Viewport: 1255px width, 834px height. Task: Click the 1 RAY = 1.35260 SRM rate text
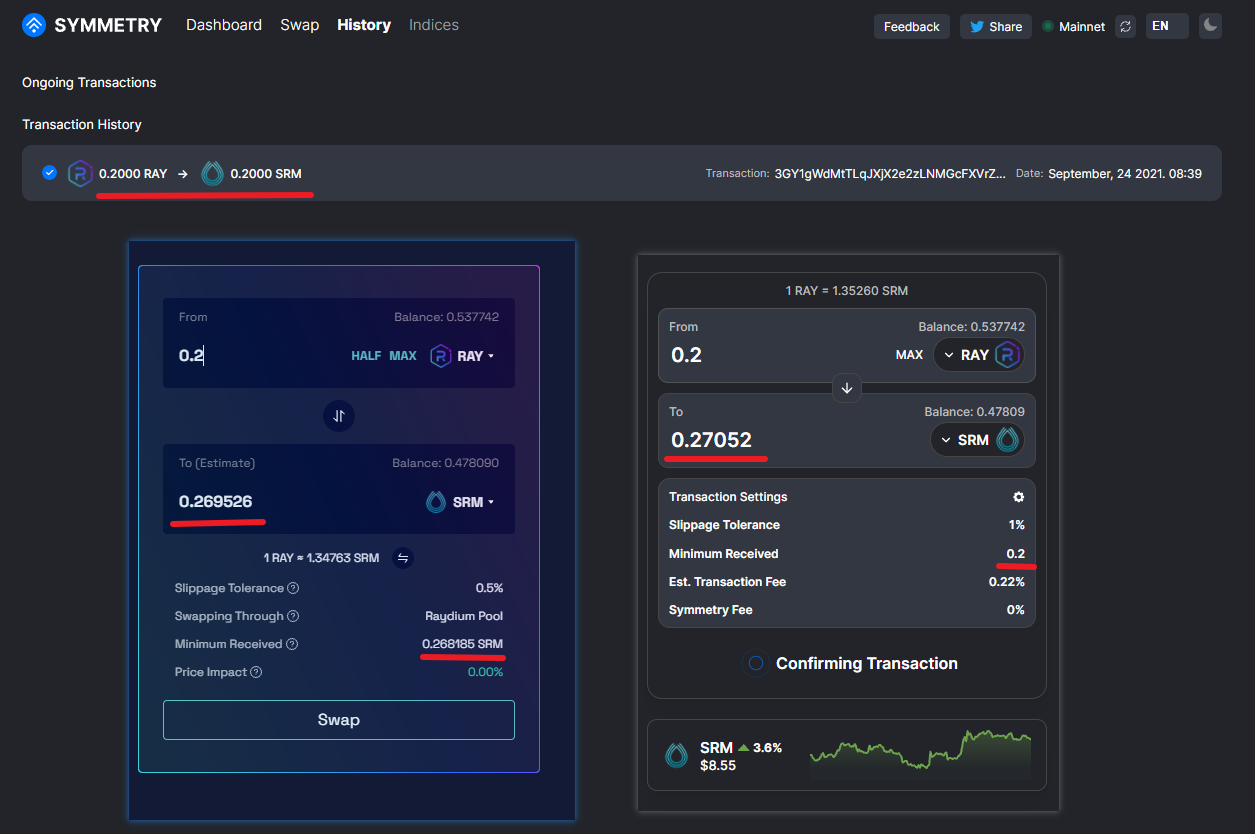tap(847, 291)
